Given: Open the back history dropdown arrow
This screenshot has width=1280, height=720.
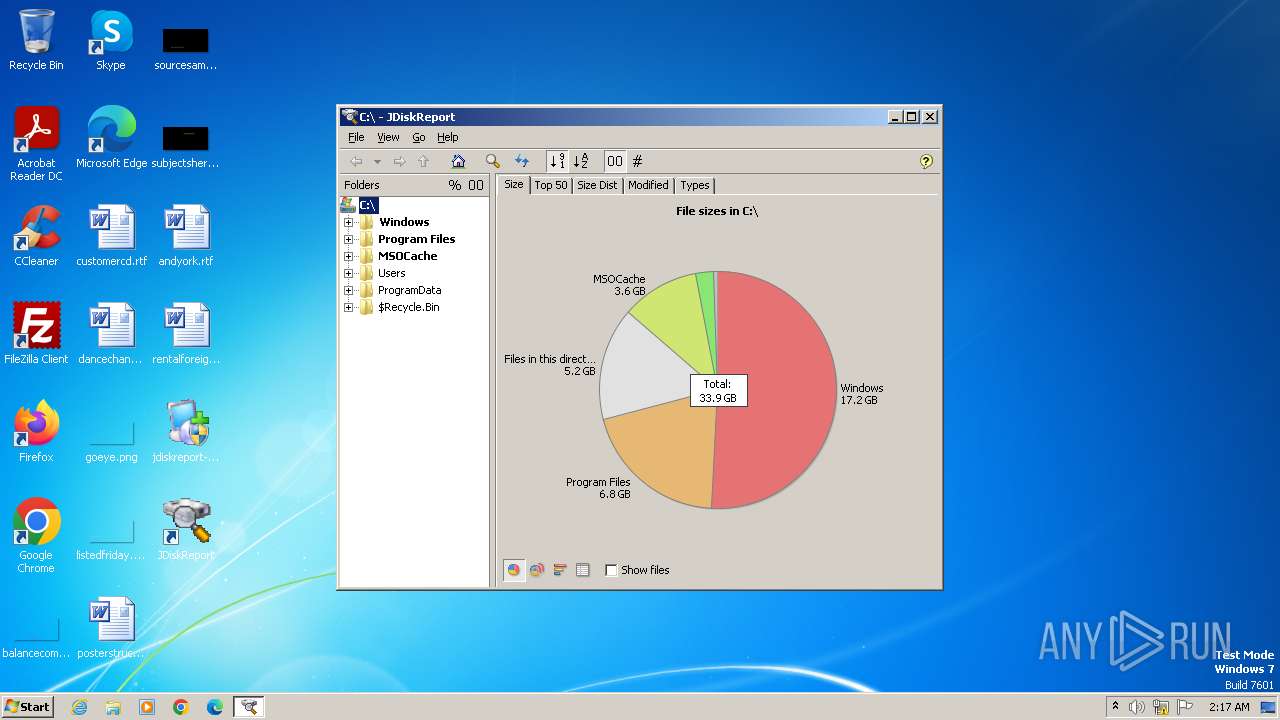Looking at the screenshot, I should (x=377, y=161).
